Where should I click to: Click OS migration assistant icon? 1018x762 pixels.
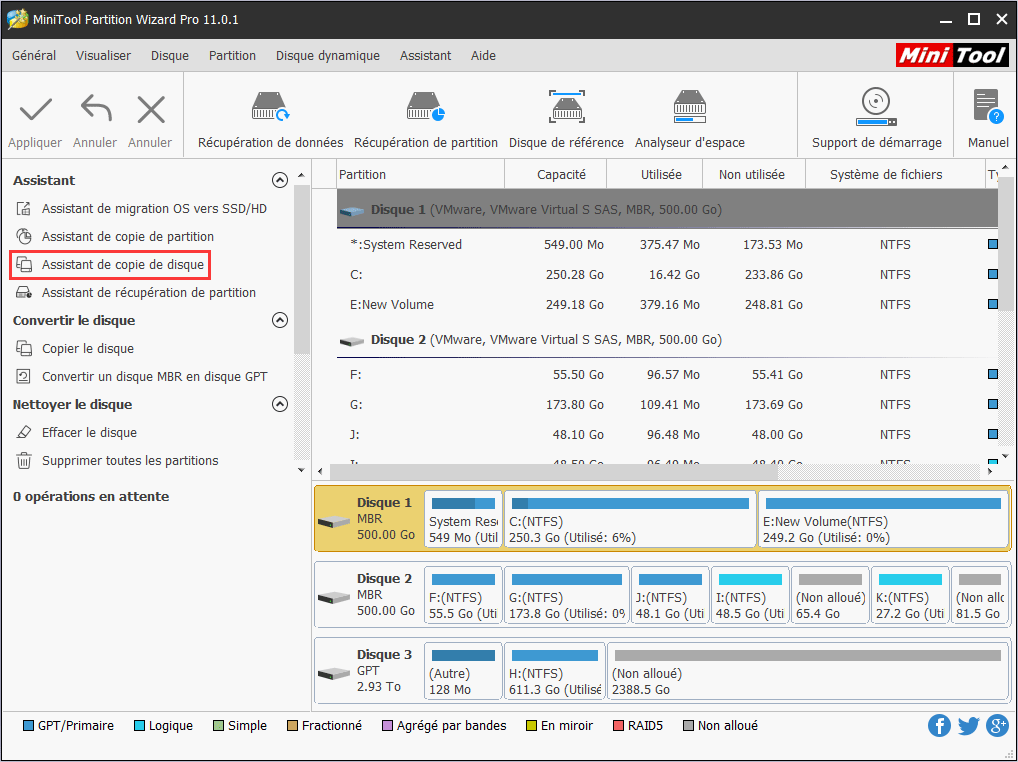tap(24, 208)
